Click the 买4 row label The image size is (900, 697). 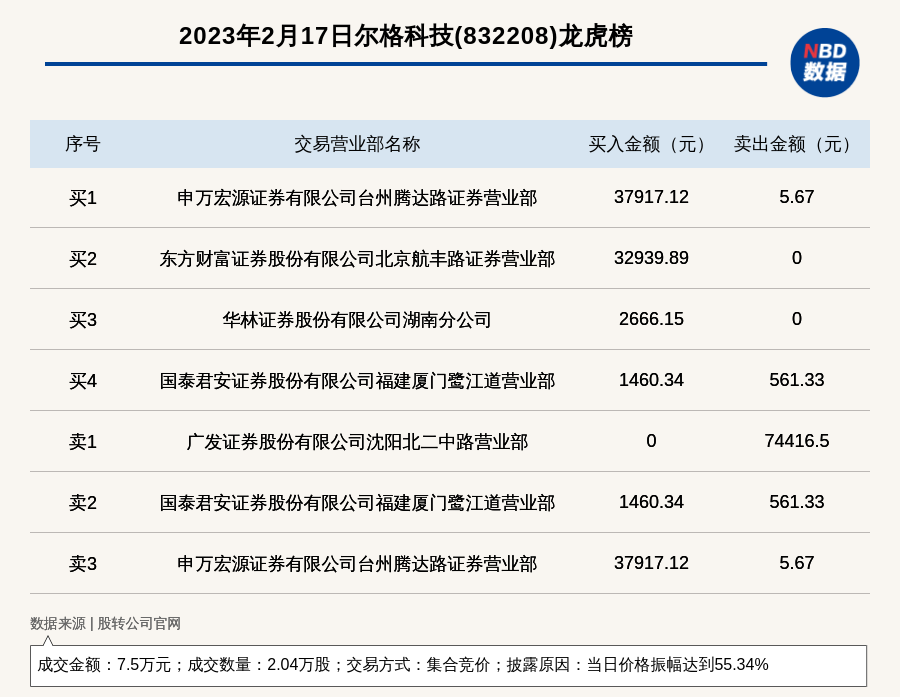tap(83, 381)
